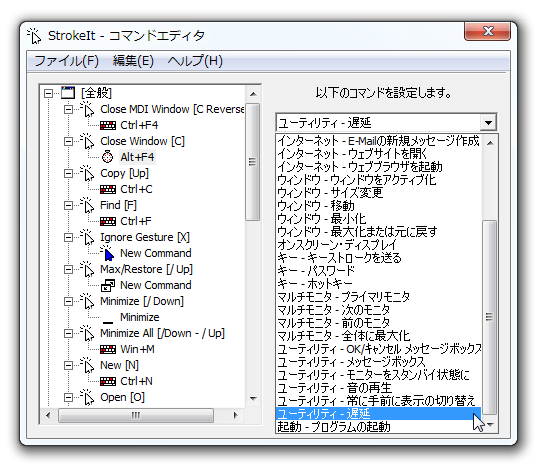Image resolution: width=541 pixels, height=470 pixels.
Task: Click the keyboard icon beside Win+M
Action: pos(108,350)
